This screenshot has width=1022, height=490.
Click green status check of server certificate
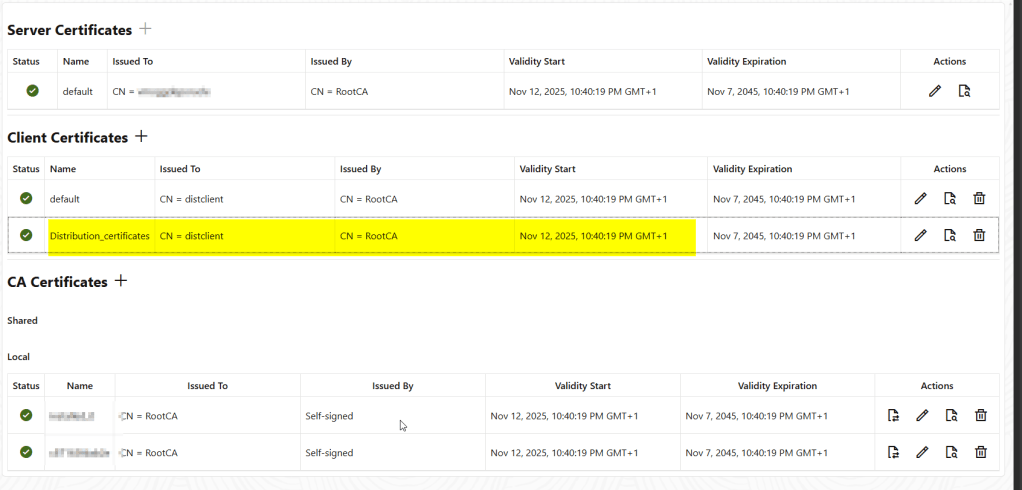coord(32,91)
